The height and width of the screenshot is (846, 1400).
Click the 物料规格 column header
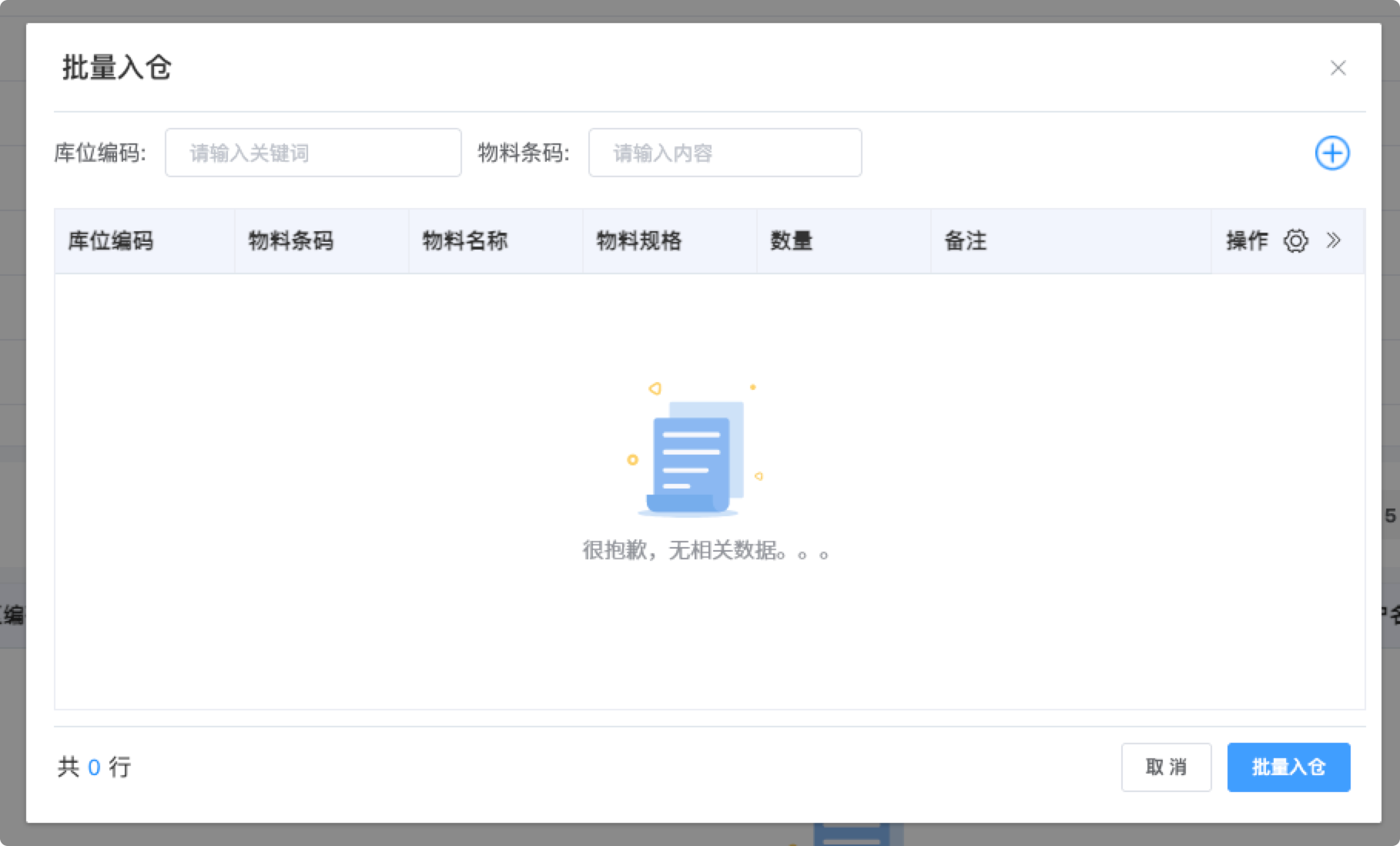(x=638, y=241)
